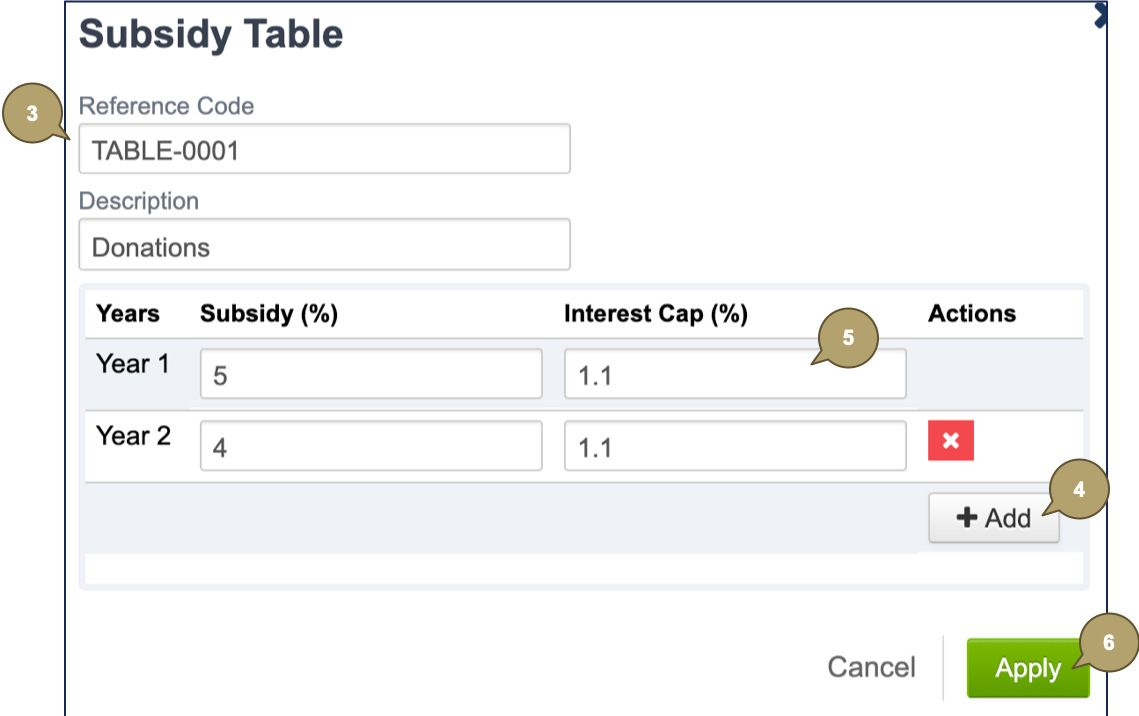This screenshot has height=716, width=1139.
Task: Select Year 2 Subsidy percentage field
Action: click(370, 446)
